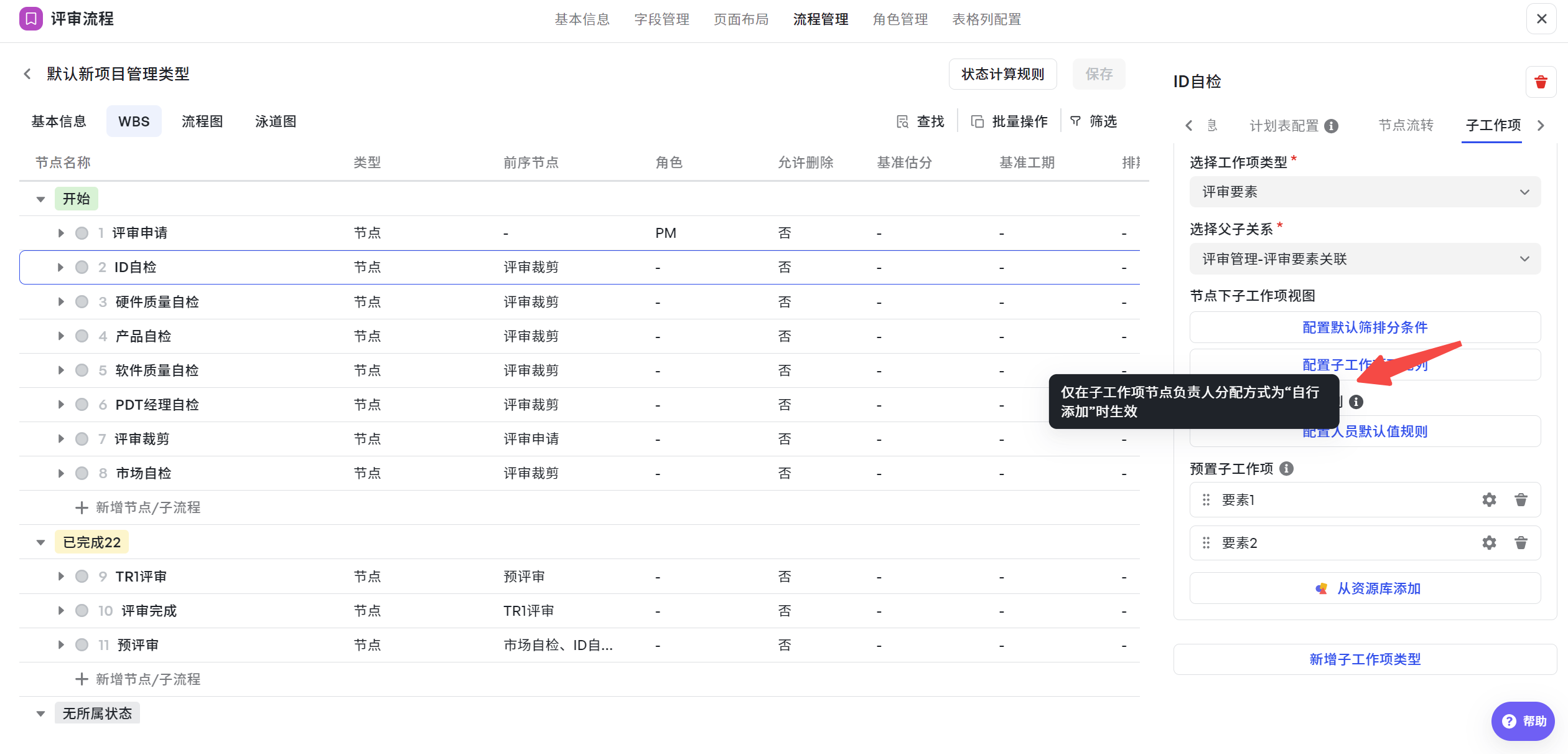Expand the 评审申请 row

pyautogui.click(x=60, y=233)
